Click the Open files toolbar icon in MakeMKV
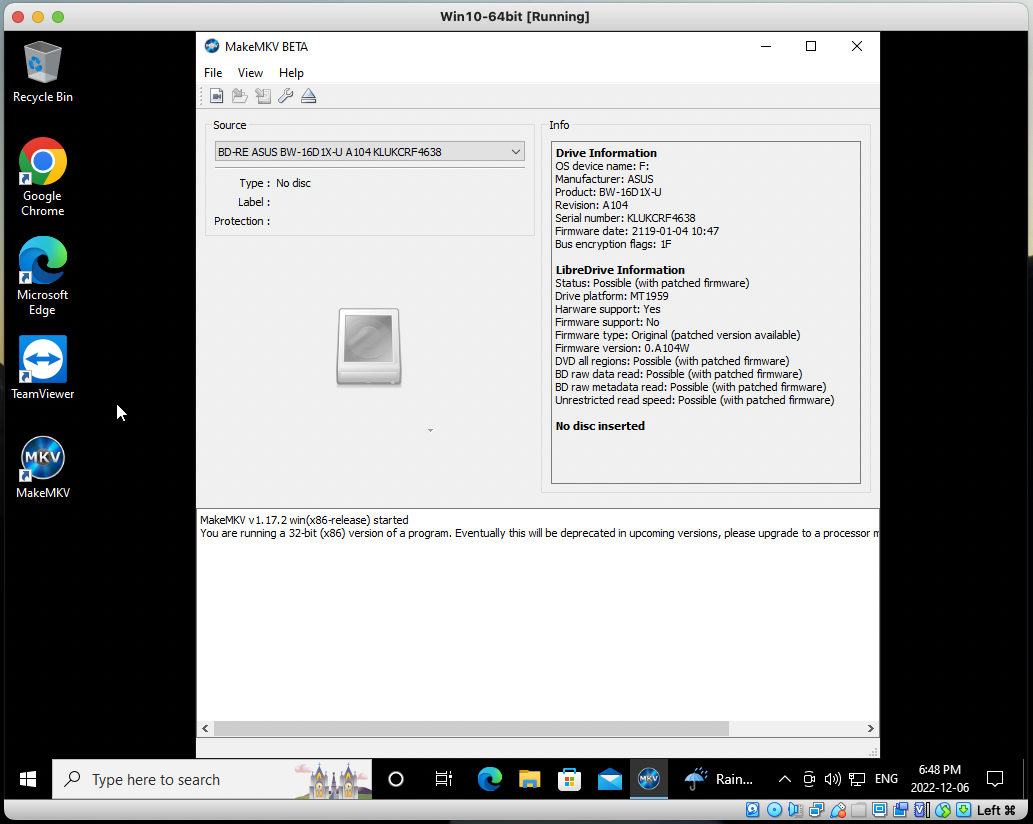This screenshot has width=1033, height=824. click(x=217, y=96)
